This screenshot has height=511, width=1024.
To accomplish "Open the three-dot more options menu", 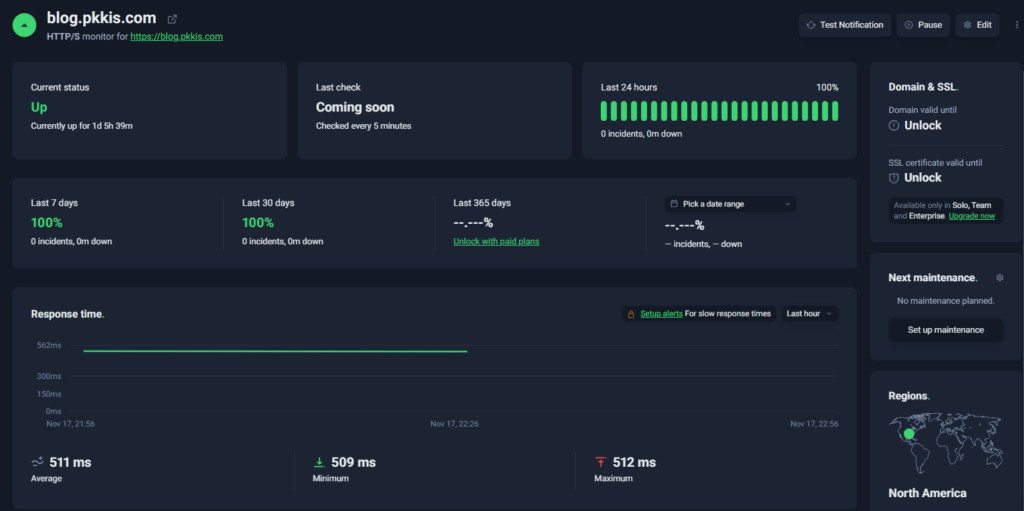I will [1016, 25].
